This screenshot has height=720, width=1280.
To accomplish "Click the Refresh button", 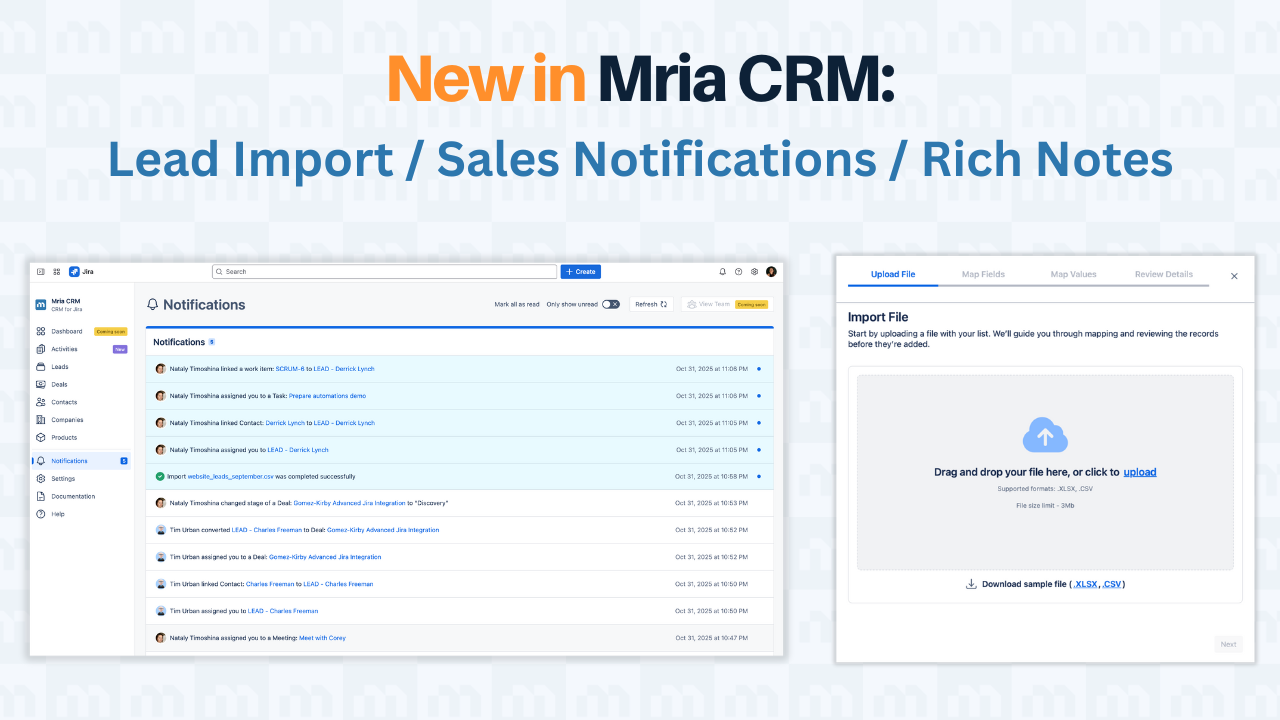I will [651, 304].
